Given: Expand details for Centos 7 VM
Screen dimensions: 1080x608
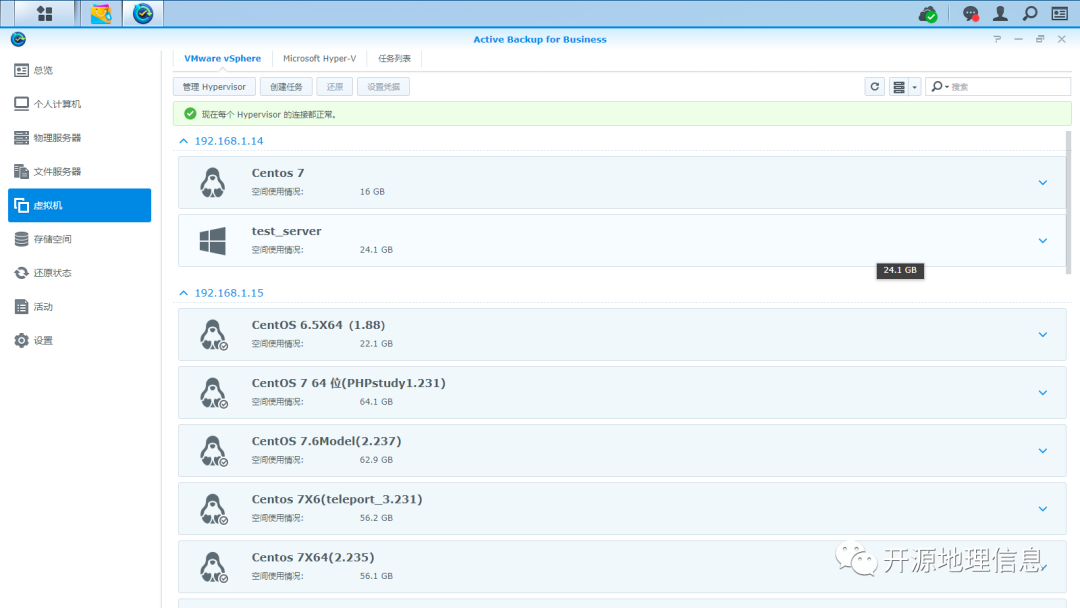Looking at the screenshot, I should [x=1043, y=182].
